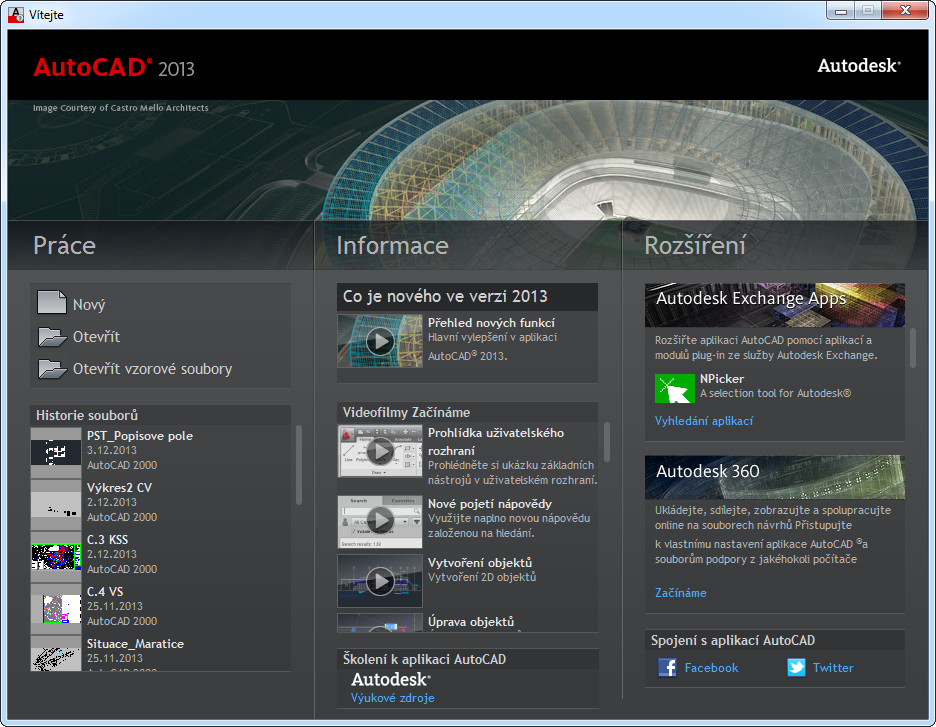Open recent file PST_Popisove pole
The width and height of the screenshot is (936, 727).
click(x=139, y=436)
